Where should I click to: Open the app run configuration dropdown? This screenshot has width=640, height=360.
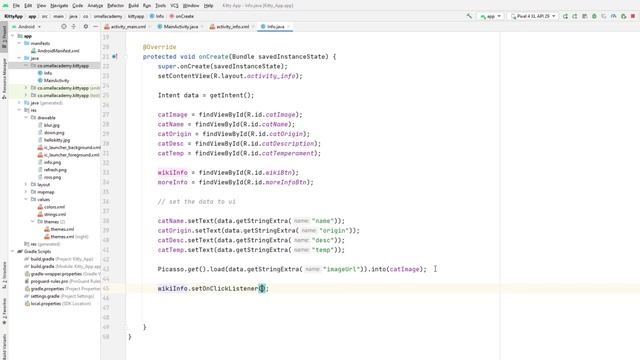tap(490, 16)
